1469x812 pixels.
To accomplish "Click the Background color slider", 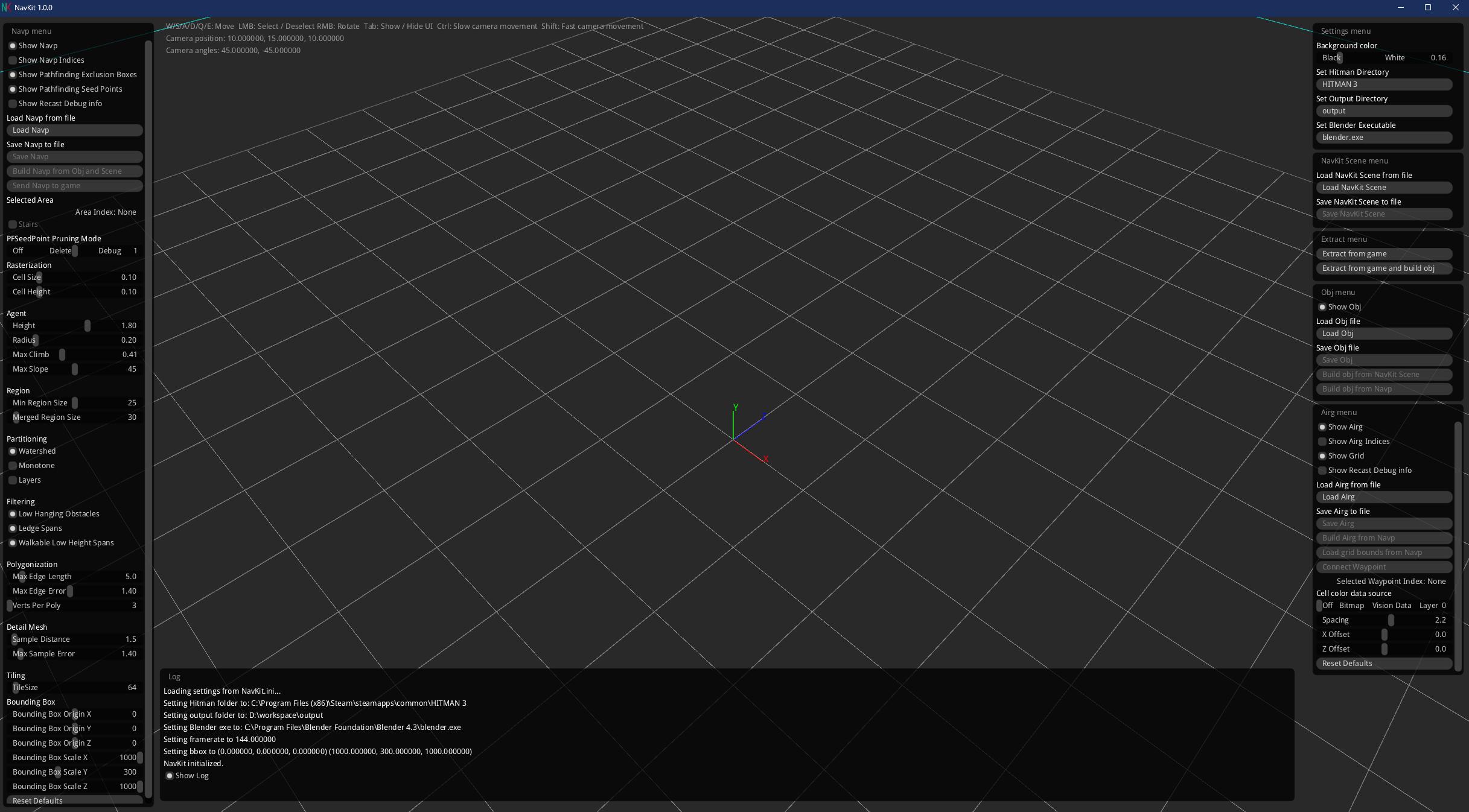I will coord(1384,58).
